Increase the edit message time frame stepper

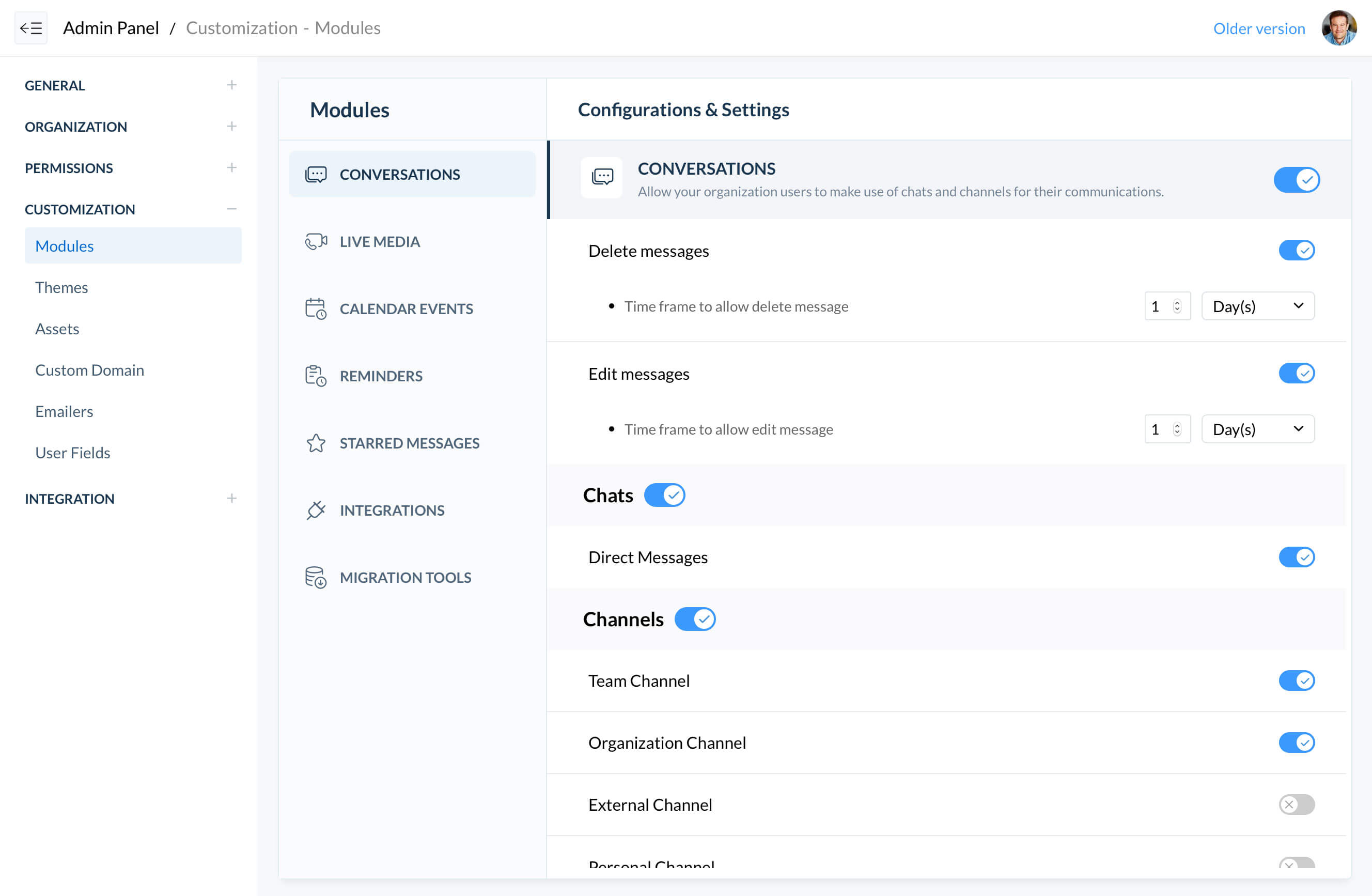pyautogui.click(x=1177, y=425)
